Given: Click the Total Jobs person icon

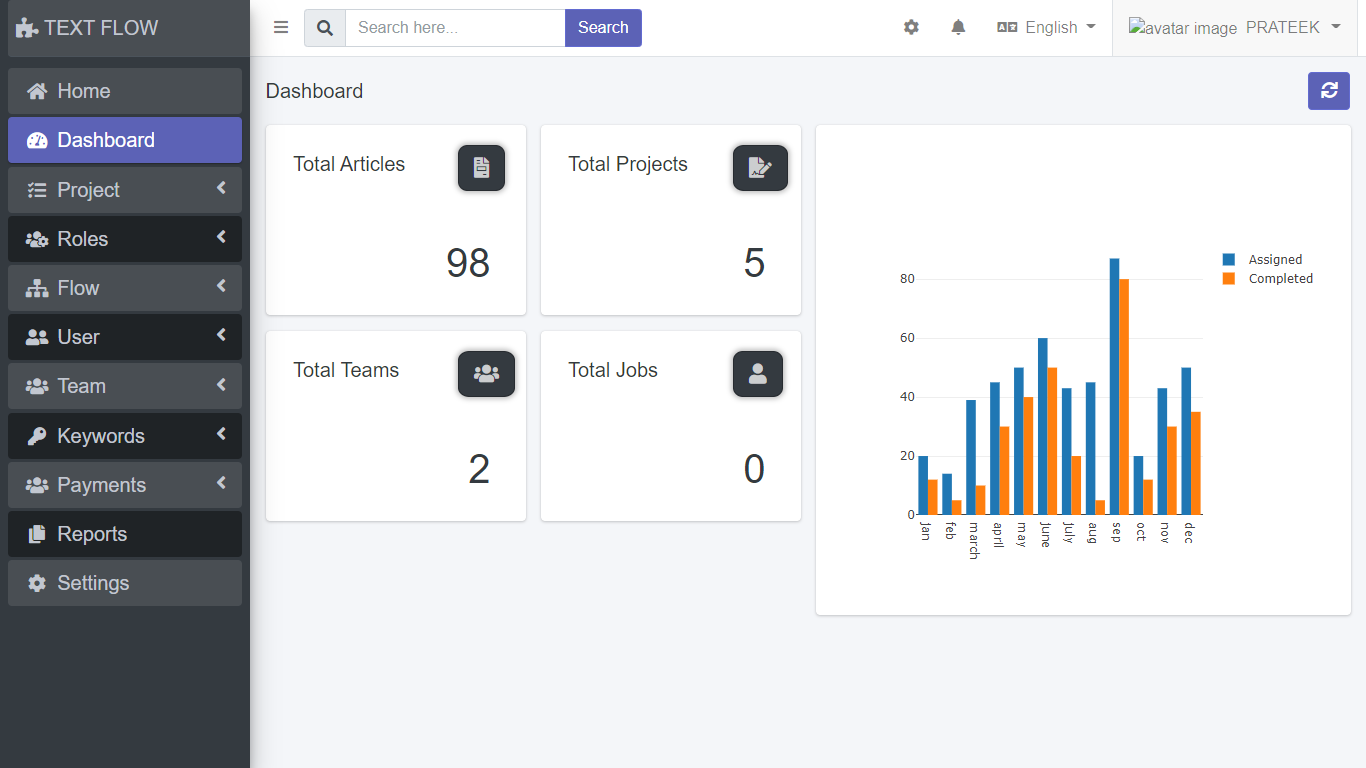Looking at the screenshot, I should click(x=758, y=374).
